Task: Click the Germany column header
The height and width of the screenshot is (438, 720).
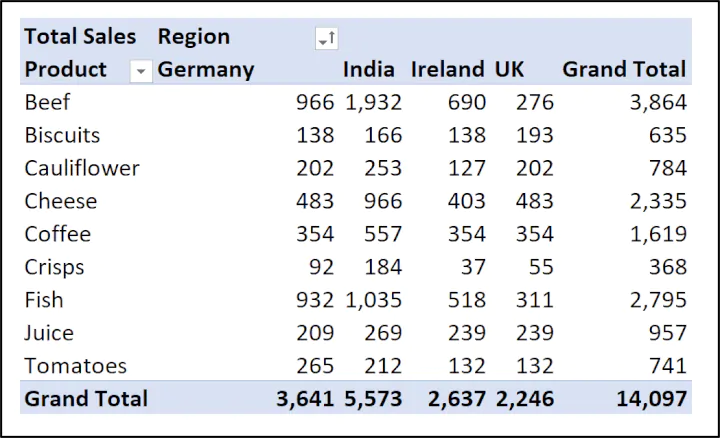Action: point(206,70)
